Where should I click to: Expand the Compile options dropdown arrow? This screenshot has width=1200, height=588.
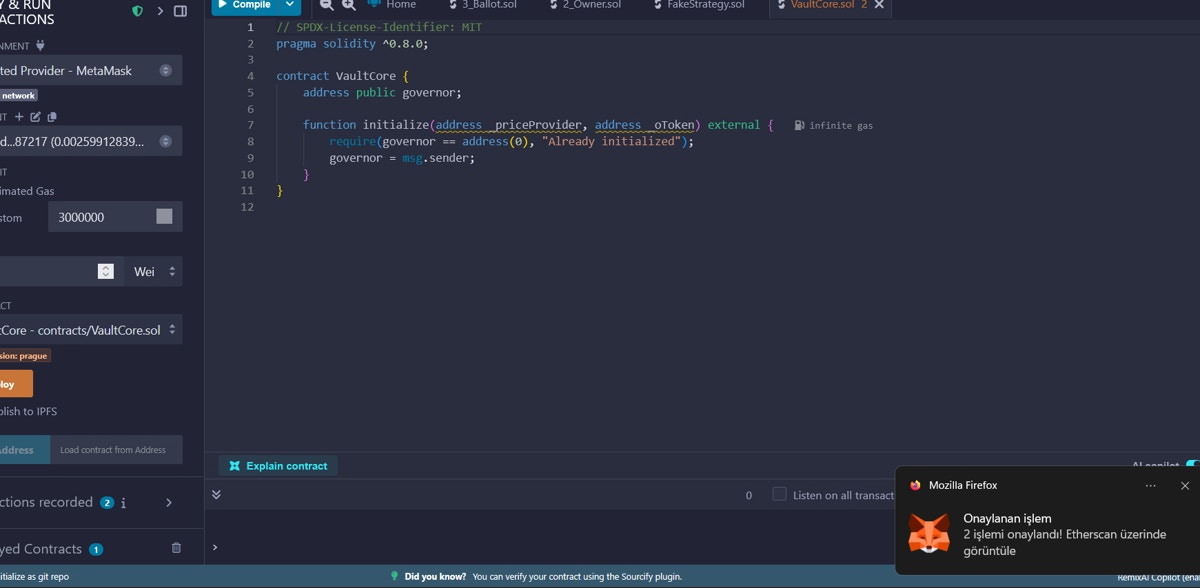point(290,5)
